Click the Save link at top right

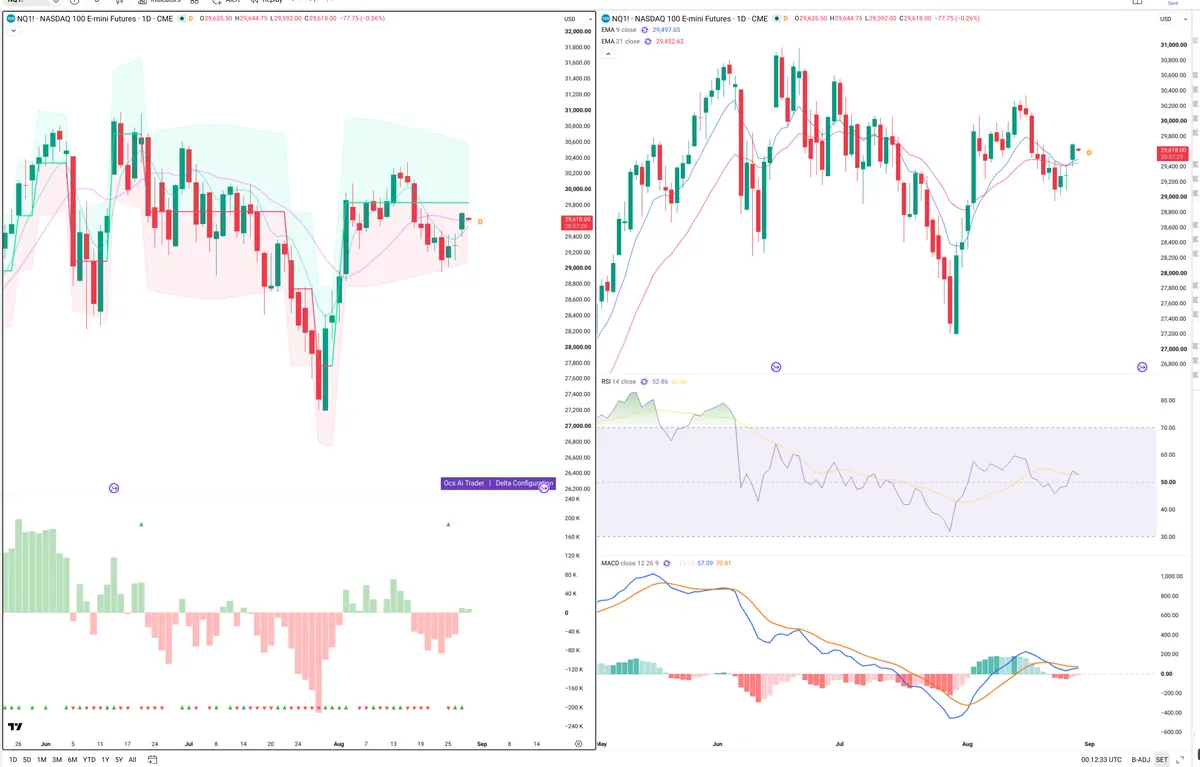tap(1172, 4)
